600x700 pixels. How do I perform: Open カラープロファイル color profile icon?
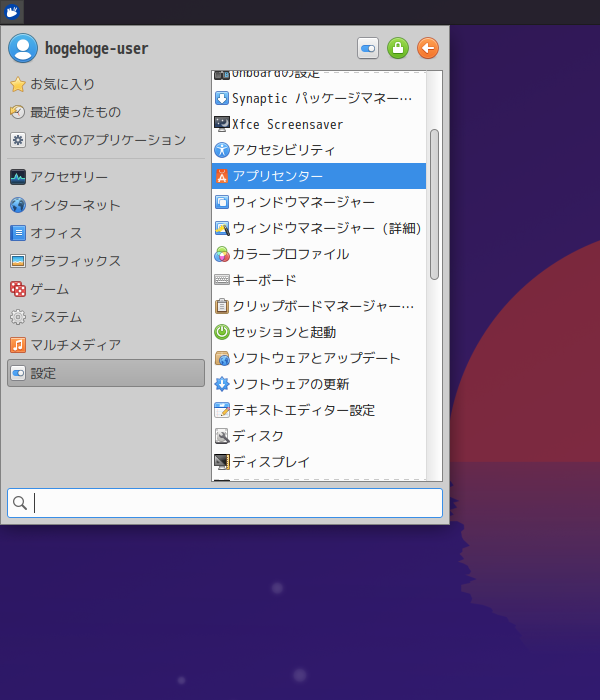click(222, 254)
